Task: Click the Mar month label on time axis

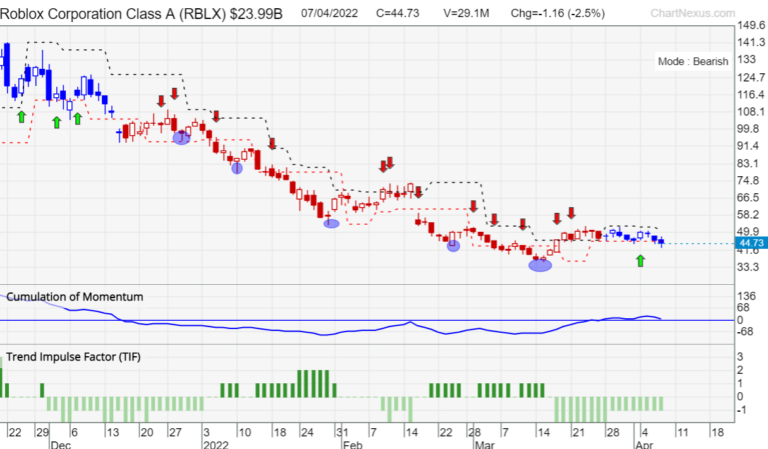Action: pyautogui.click(x=484, y=444)
